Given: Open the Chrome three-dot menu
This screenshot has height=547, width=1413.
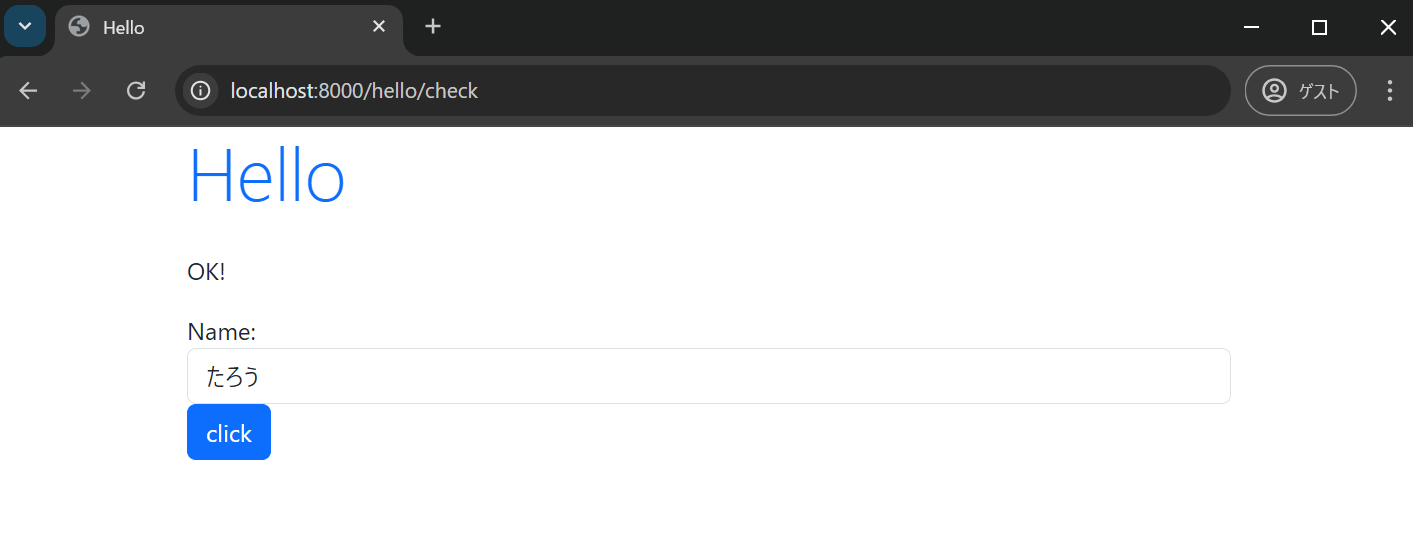Looking at the screenshot, I should tap(1389, 91).
